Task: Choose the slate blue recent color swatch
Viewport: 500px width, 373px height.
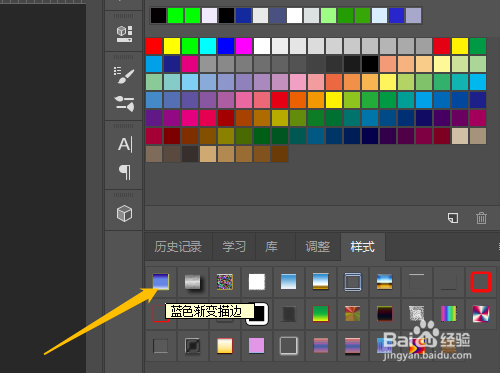Action: (x=277, y=15)
